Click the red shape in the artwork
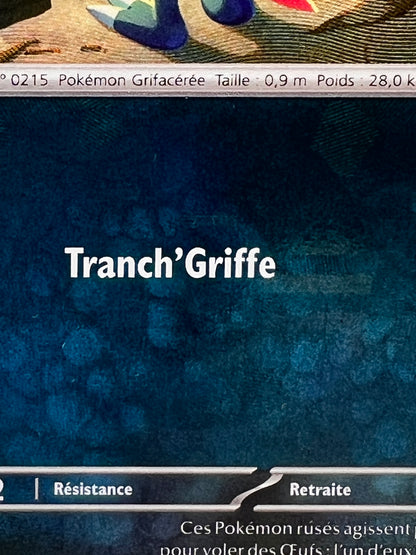The image size is (416, 555). pos(297,5)
